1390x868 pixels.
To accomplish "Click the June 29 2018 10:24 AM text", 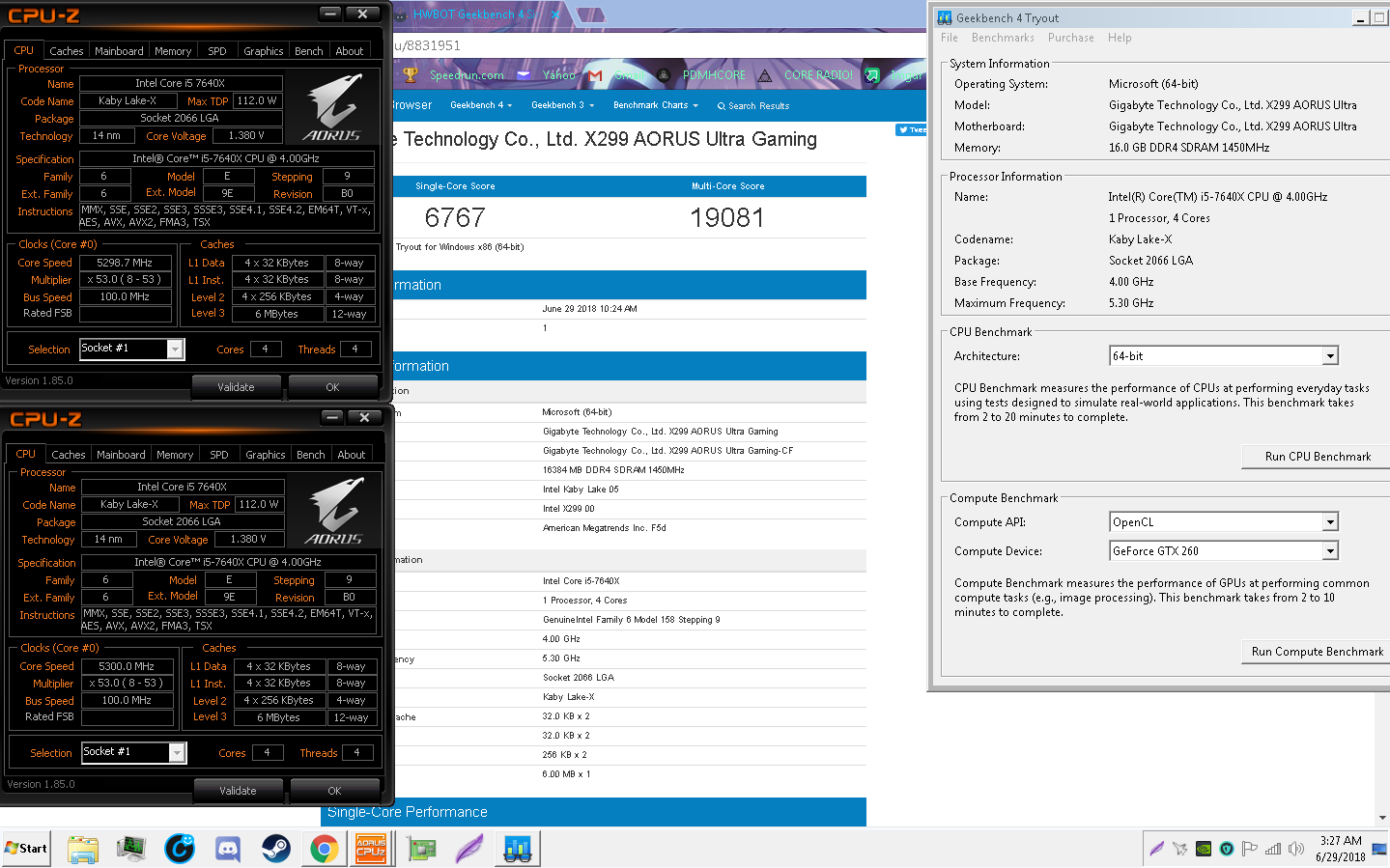I will click(589, 309).
